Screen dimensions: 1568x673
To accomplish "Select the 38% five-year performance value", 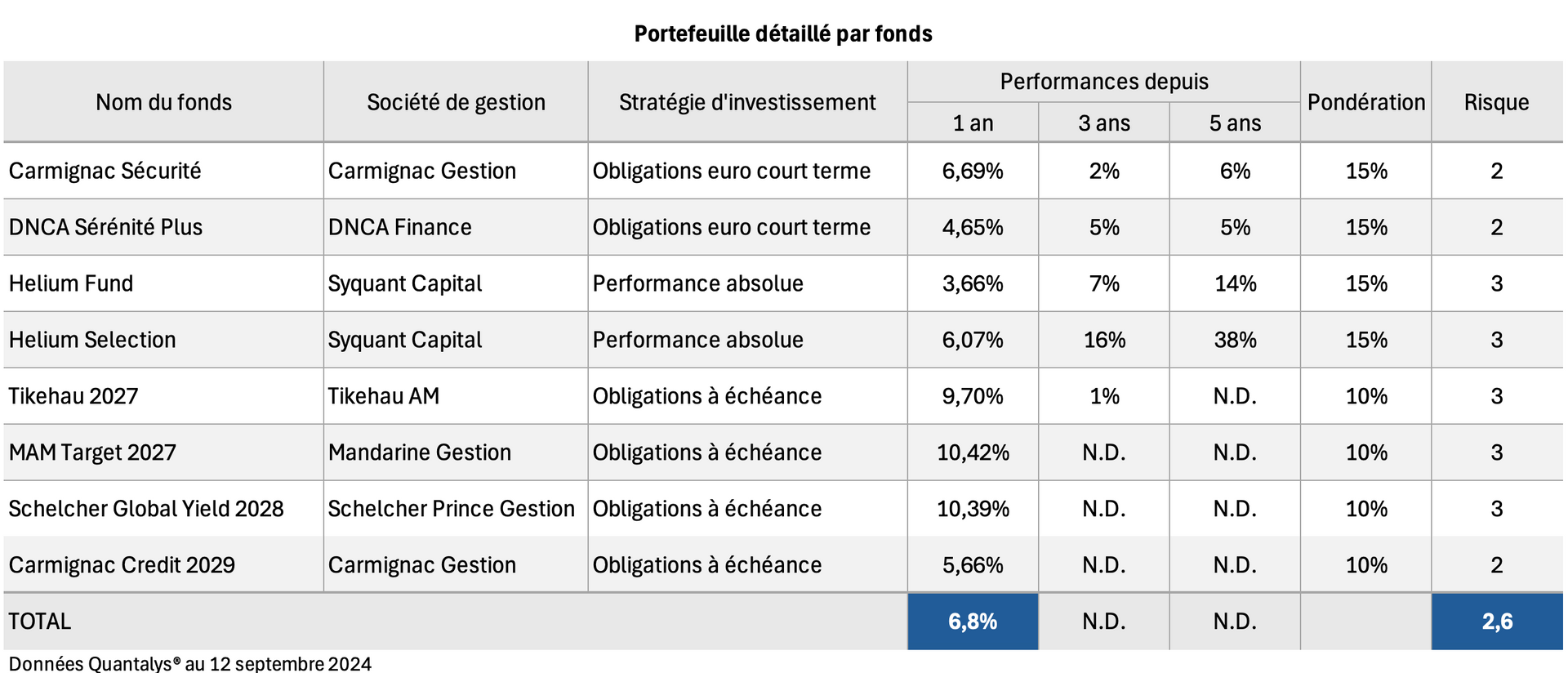I will coord(1235,340).
